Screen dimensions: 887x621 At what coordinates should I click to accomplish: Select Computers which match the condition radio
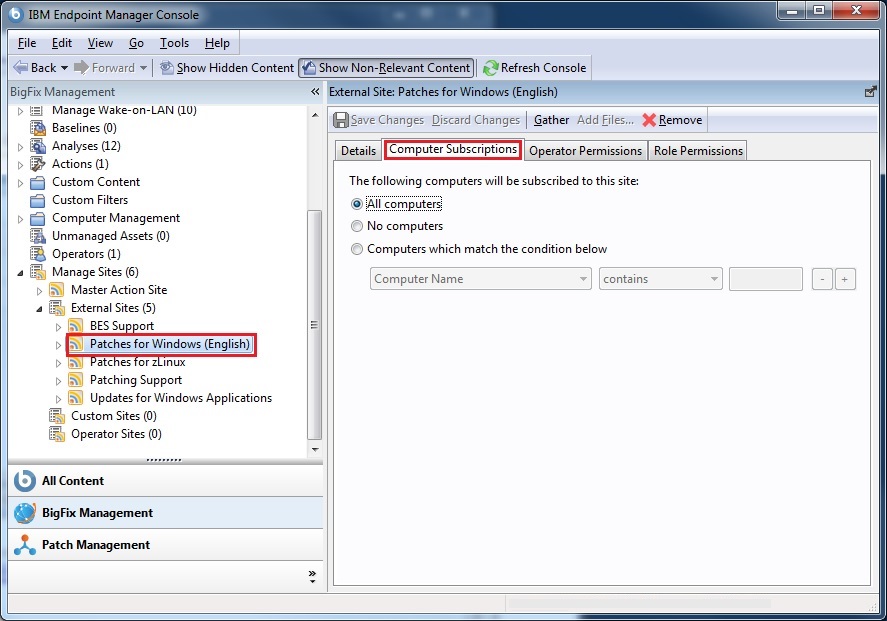click(356, 249)
